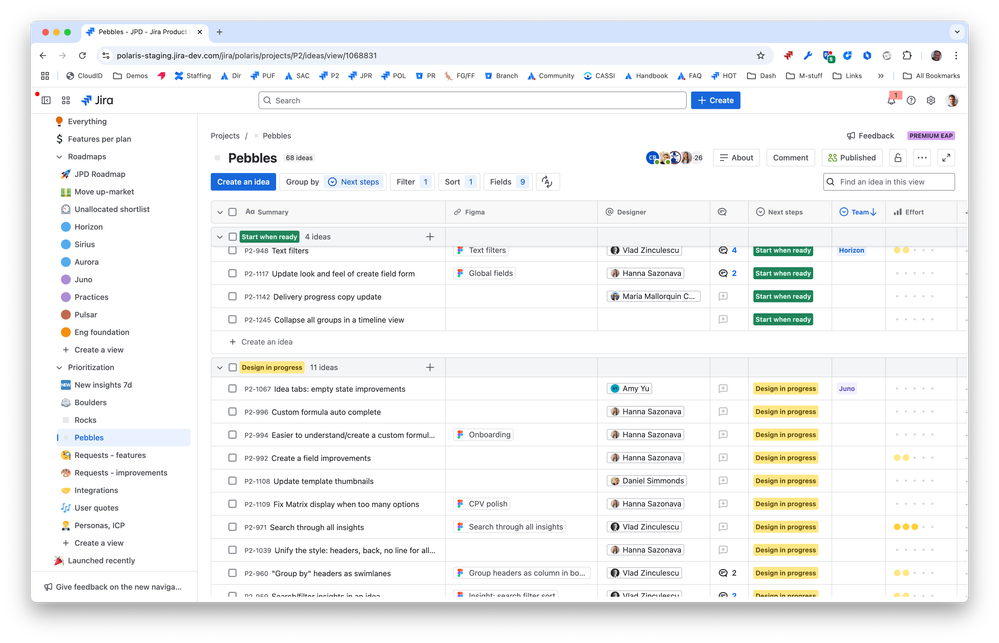
Task: Open the more actions ellipsis menu
Action: [922, 157]
